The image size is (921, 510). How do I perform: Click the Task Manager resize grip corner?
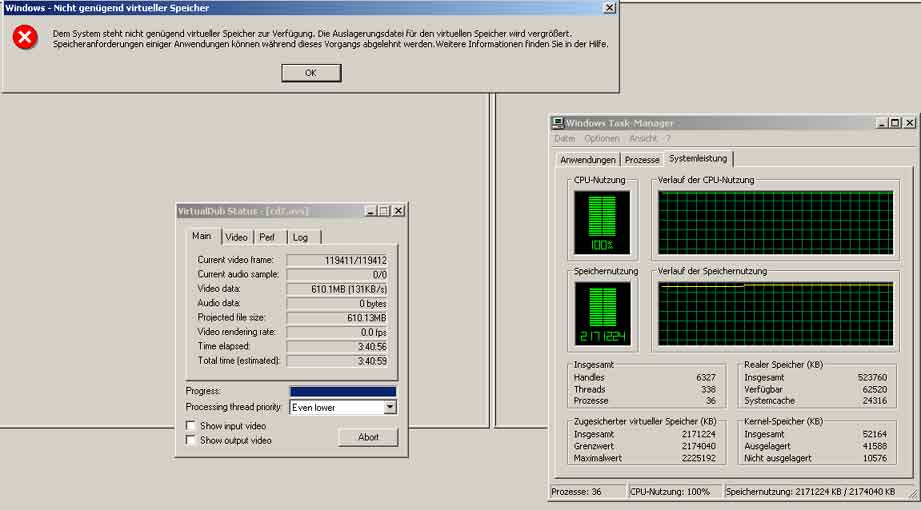click(914, 494)
